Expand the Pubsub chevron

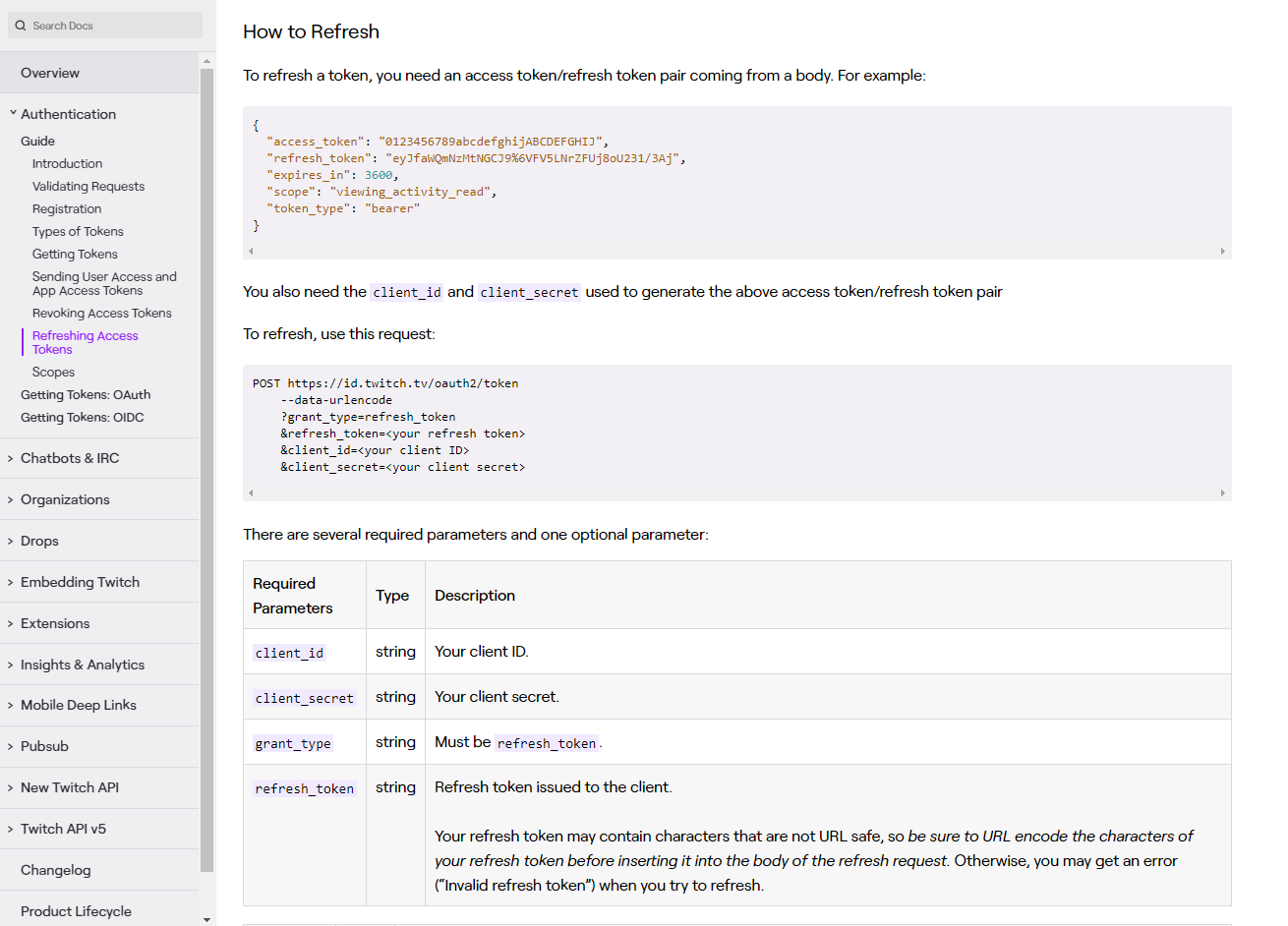click(11, 746)
